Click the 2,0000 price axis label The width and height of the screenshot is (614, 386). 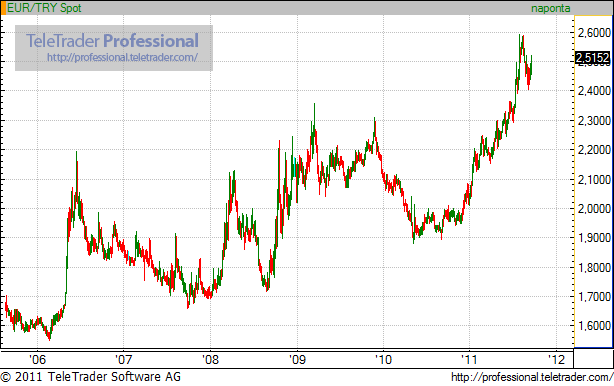point(594,209)
